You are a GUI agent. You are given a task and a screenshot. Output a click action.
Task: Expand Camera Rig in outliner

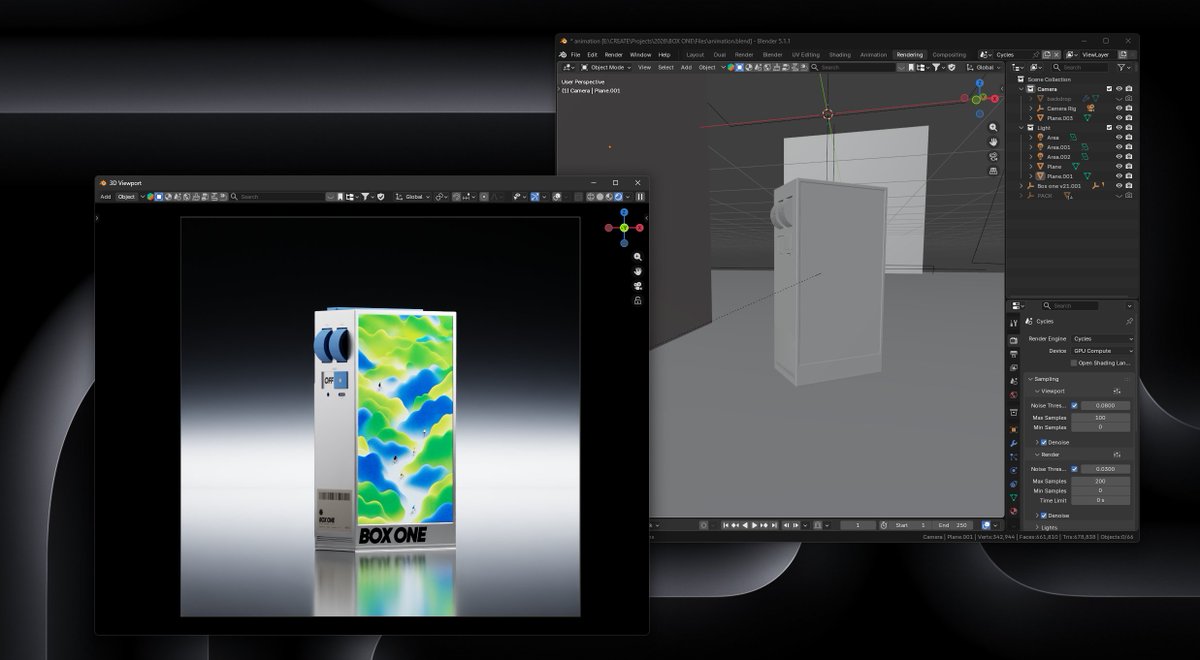(x=1030, y=108)
